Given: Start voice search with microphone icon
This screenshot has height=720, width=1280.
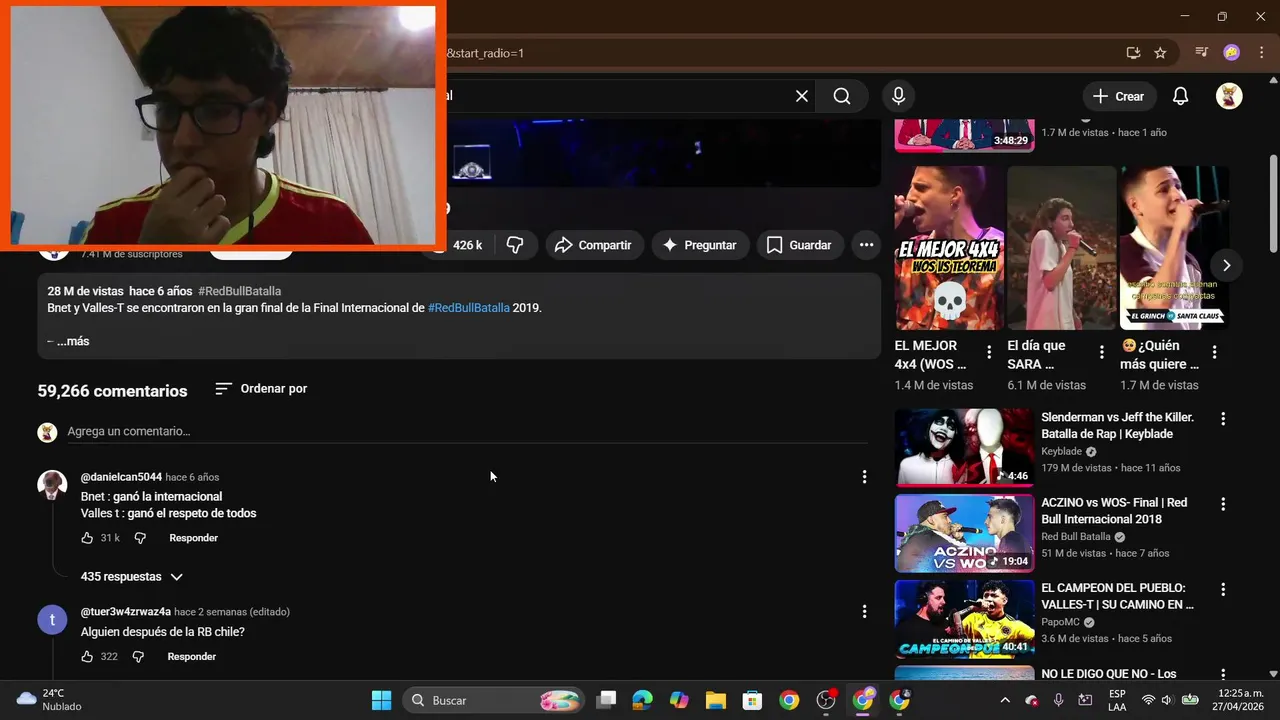Looking at the screenshot, I should click(898, 96).
